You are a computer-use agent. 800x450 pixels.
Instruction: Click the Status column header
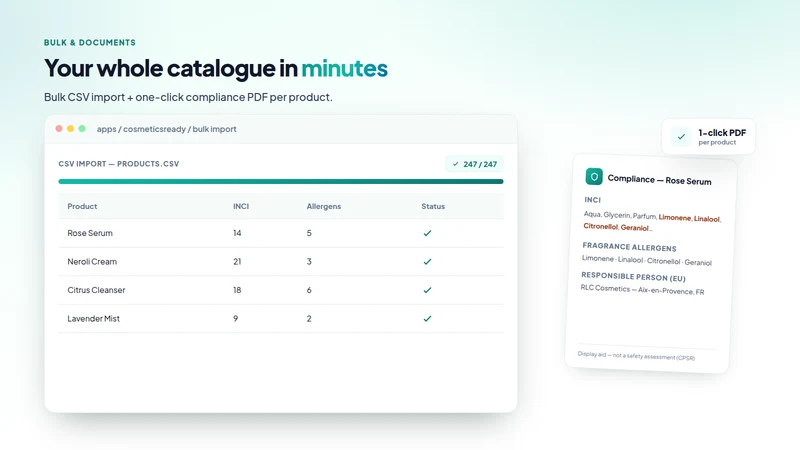433,206
